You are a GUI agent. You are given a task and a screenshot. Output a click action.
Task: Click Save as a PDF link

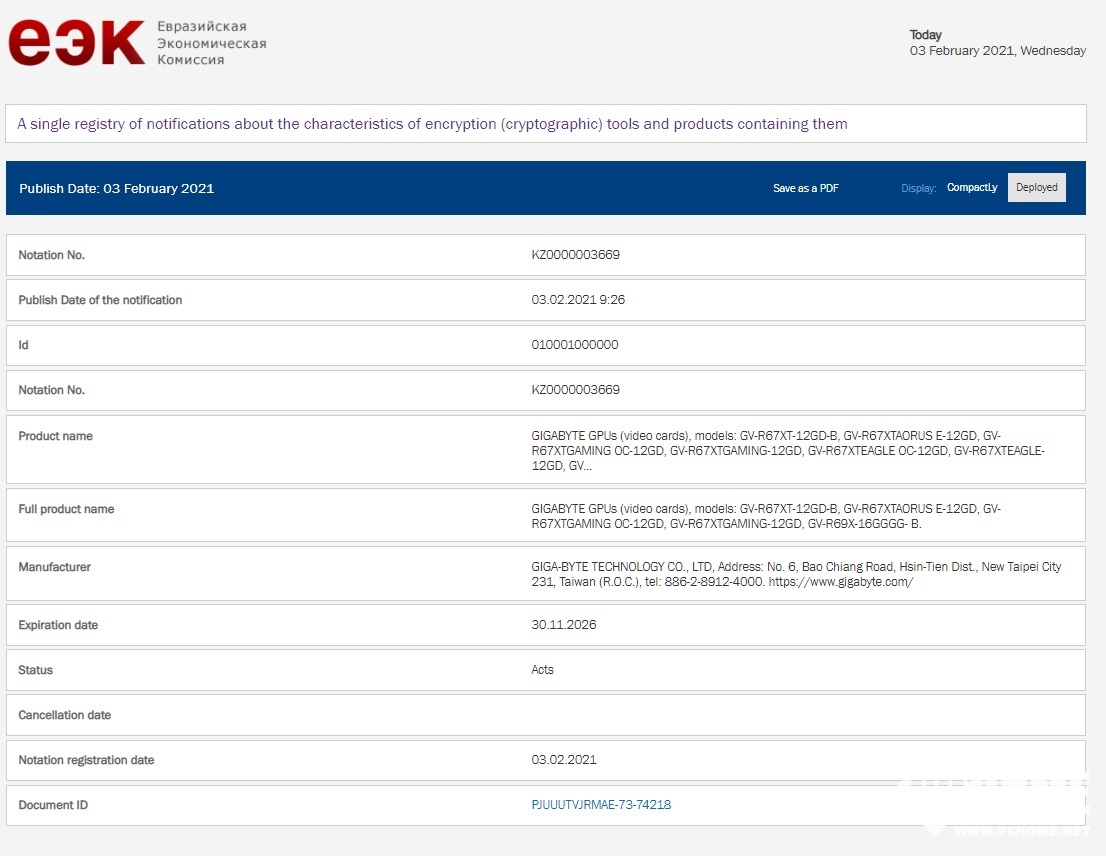pyautogui.click(x=805, y=188)
